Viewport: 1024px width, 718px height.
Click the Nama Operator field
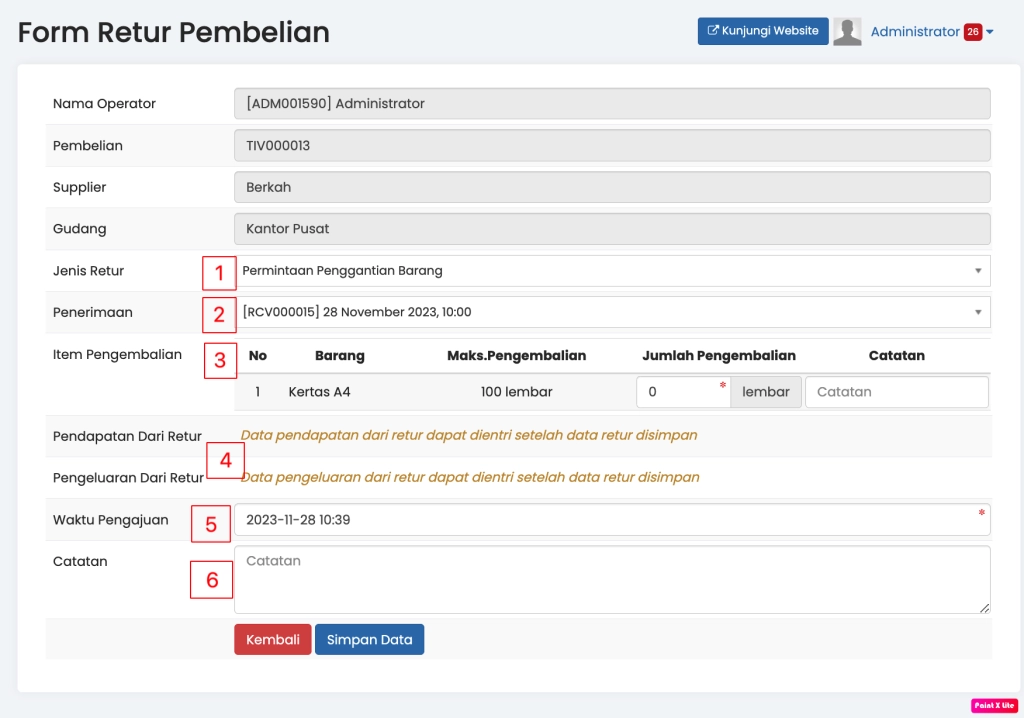(612, 103)
